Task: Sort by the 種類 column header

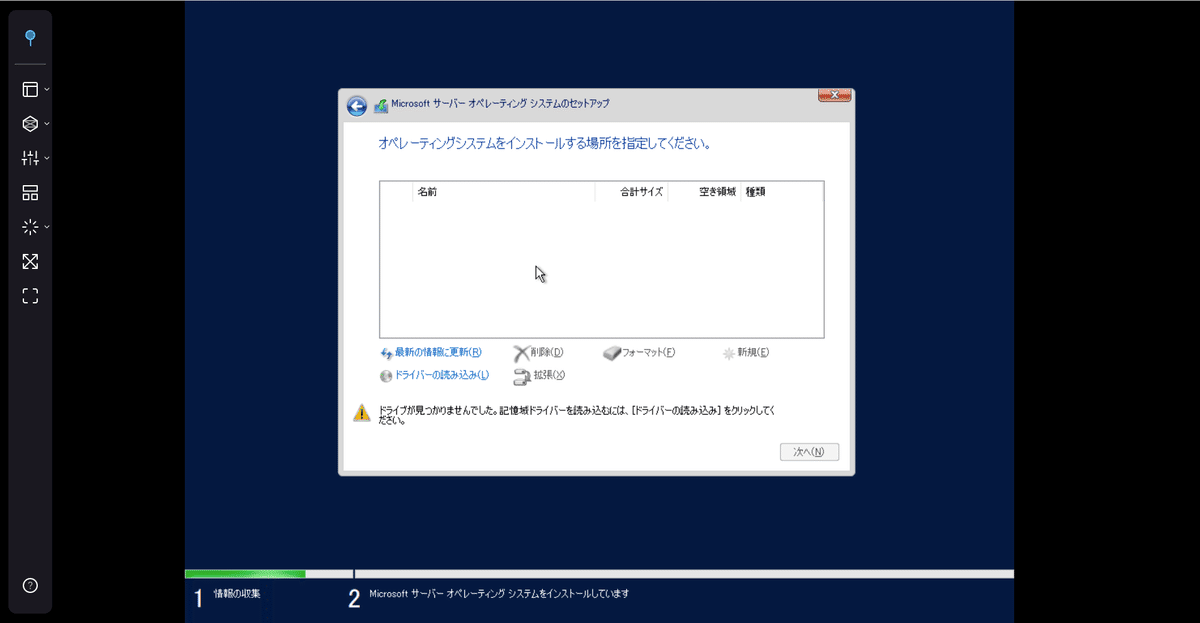Action: point(782,192)
